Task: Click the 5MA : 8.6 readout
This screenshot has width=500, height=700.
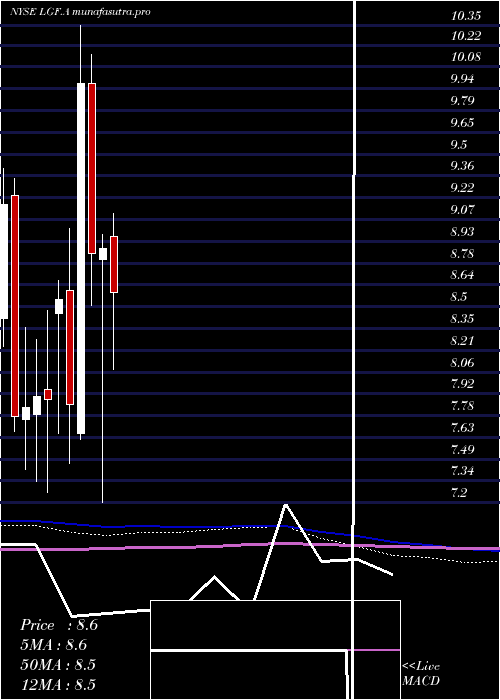Action: tap(54, 645)
